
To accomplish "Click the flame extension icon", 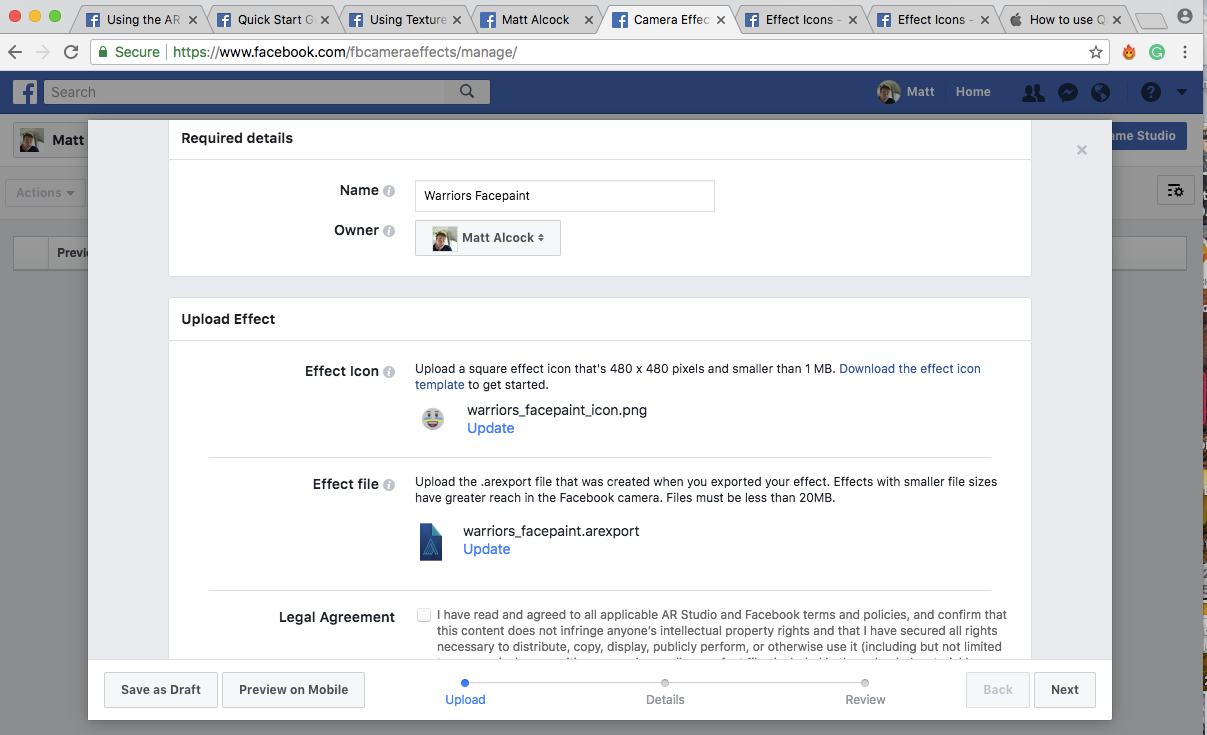I will (x=1129, y=52).
